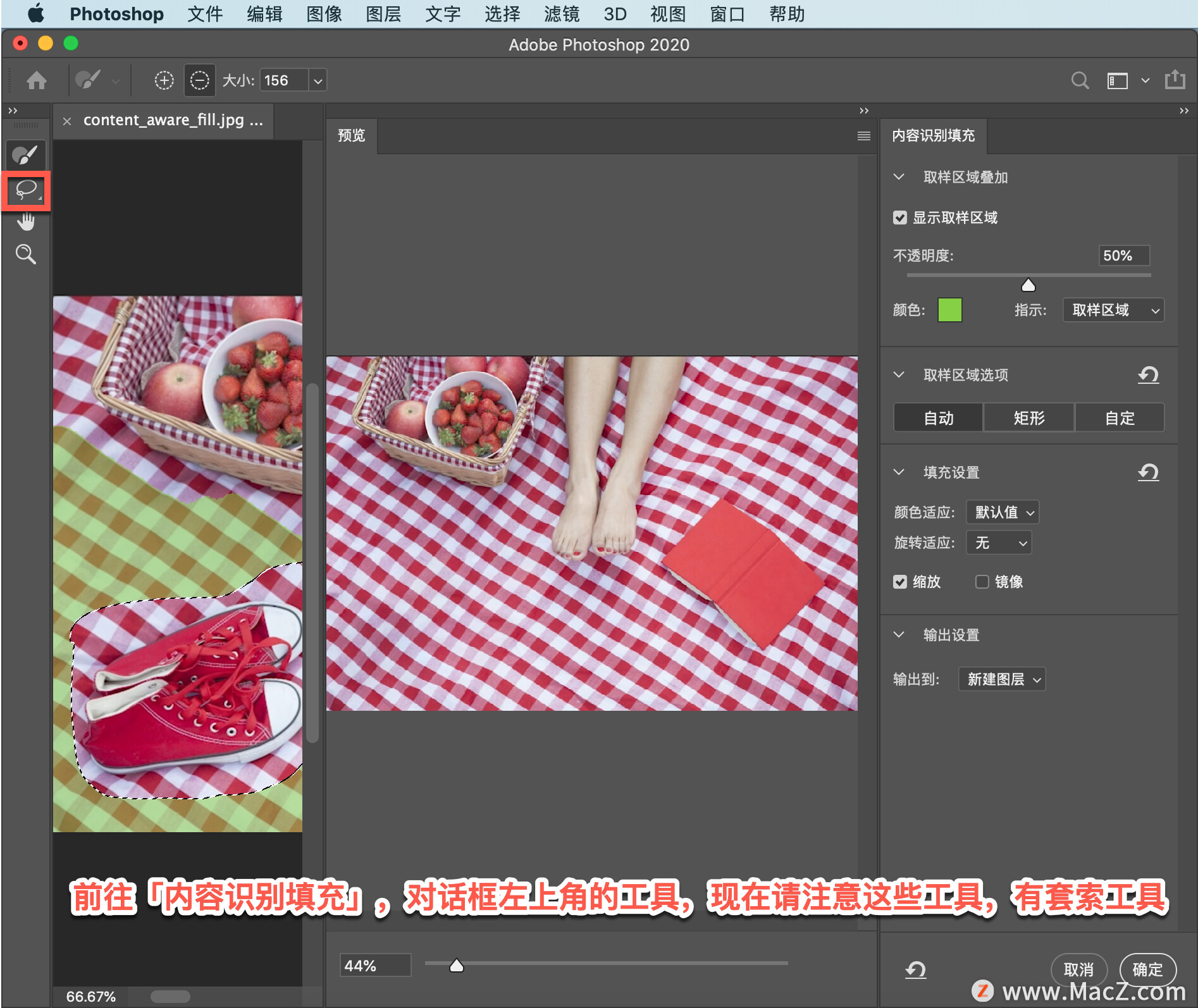Enable the 镜像 mirror checkbox
1198x1008 pixels.
[982, 582]
